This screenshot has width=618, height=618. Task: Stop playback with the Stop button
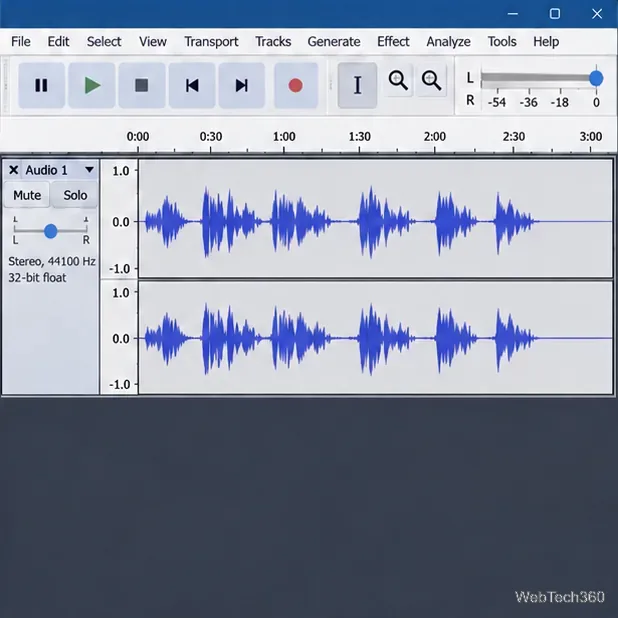[142, 85]
